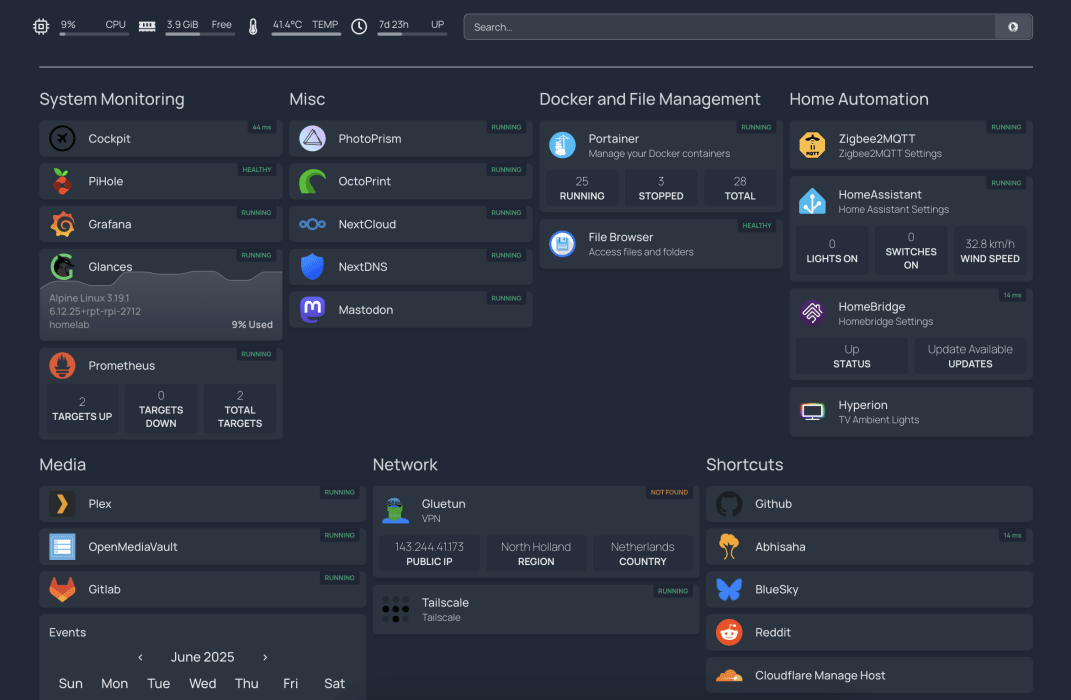Click the Glances green eye icon
The height and width of the screenshot is (700, 1071).
click(62, 267)
